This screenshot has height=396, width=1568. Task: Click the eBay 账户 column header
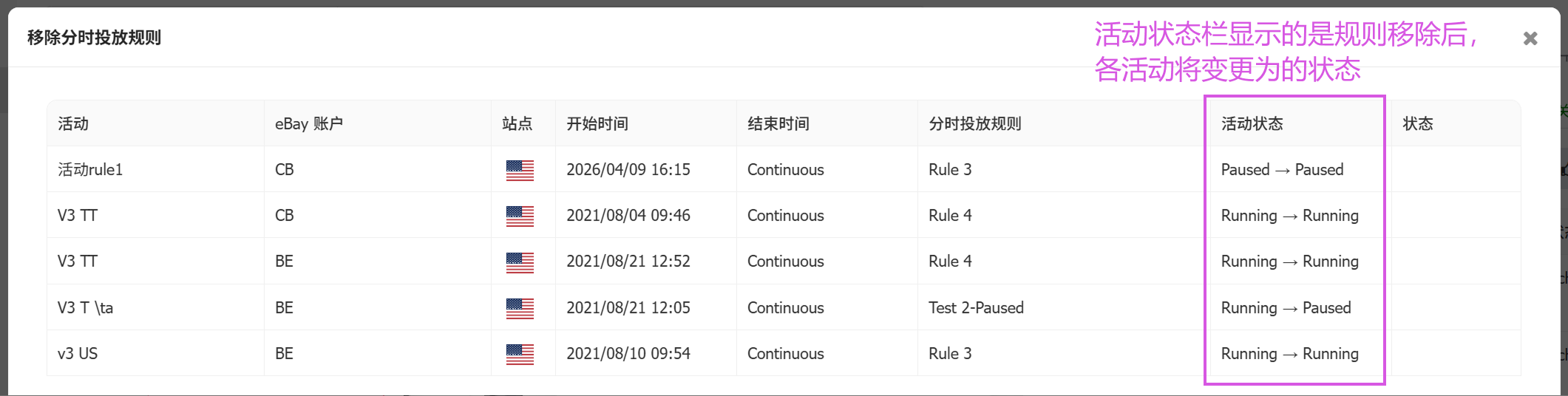pos(309,123)
